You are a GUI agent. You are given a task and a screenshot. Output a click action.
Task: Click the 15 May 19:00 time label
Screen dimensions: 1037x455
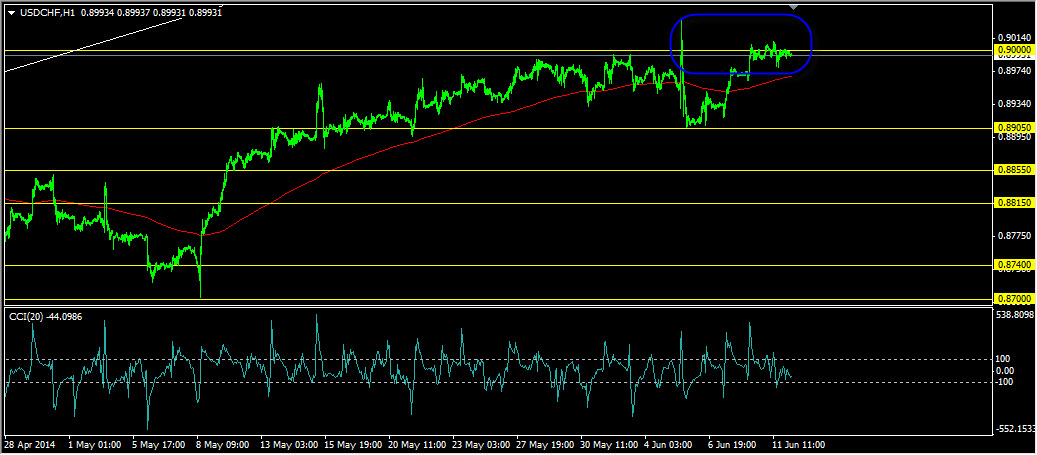click(x=353, y=444)
